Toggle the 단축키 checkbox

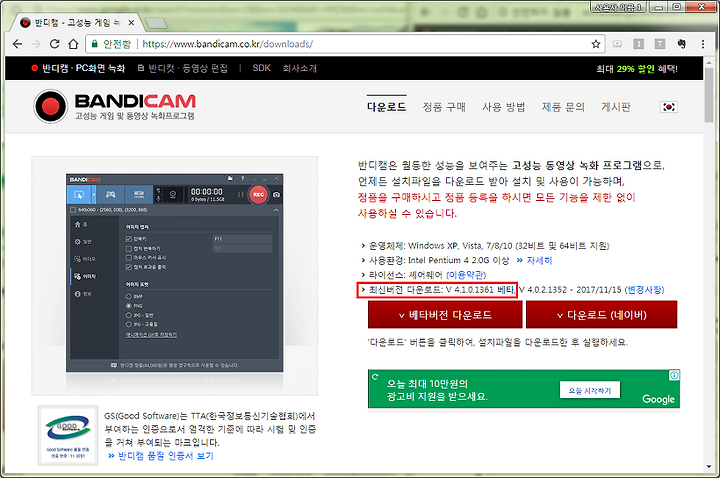(x=129, y=239)
